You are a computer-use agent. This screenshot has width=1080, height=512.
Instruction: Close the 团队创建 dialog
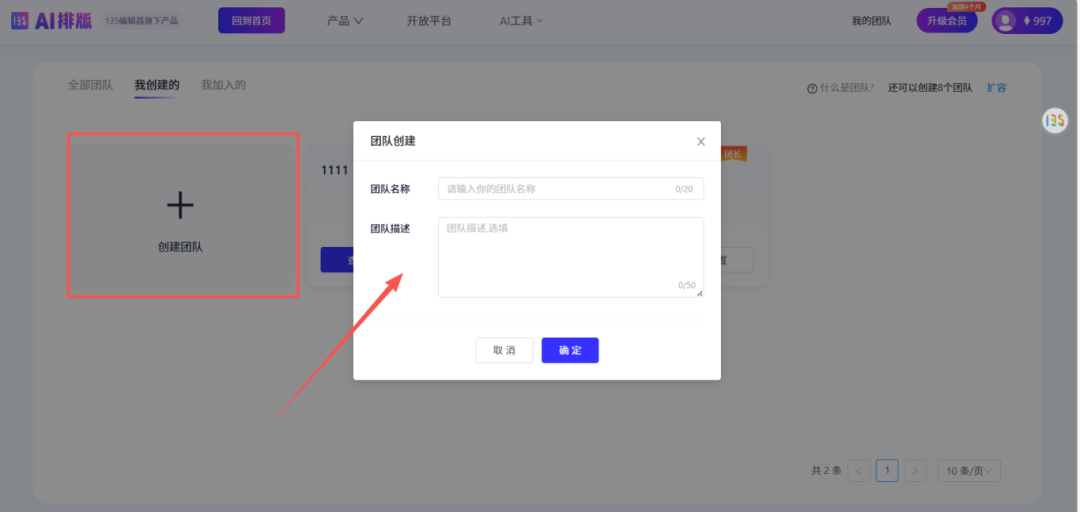click(700, 142)
